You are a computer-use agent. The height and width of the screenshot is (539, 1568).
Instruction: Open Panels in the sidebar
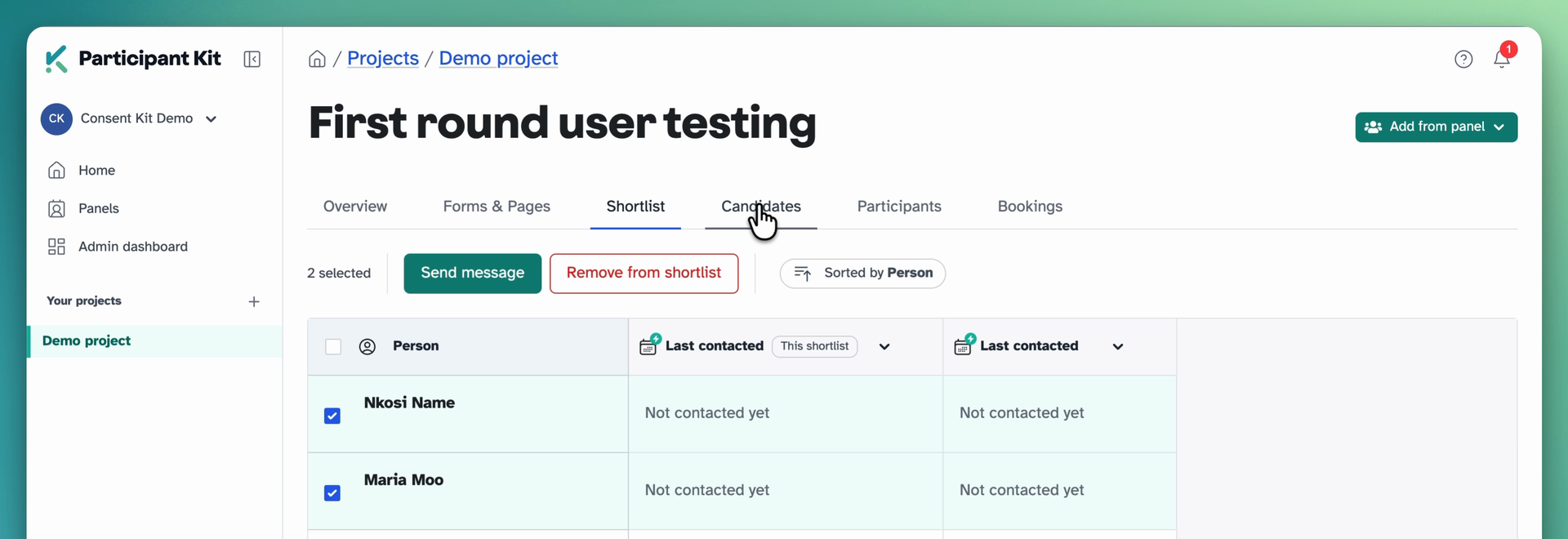(x=99, y=208)
